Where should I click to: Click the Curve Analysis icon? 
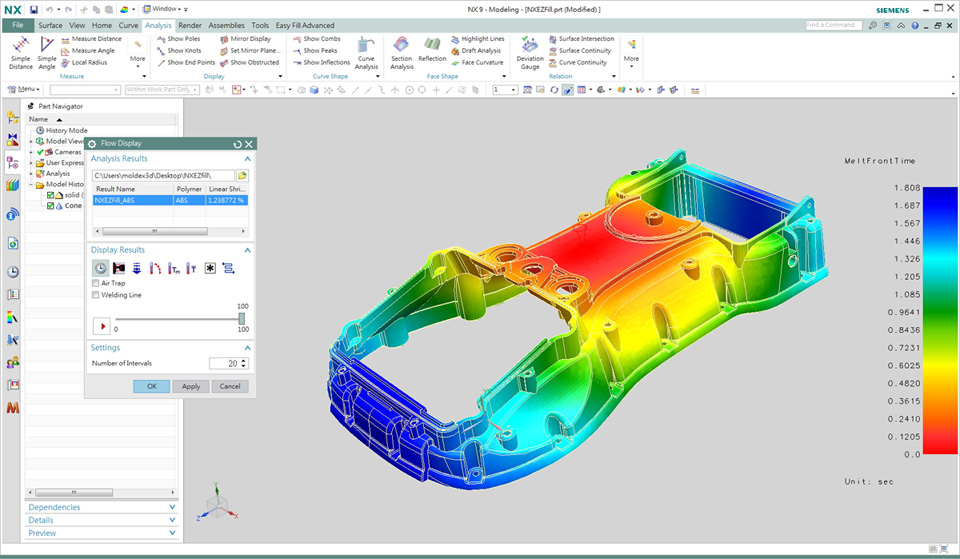367,52
